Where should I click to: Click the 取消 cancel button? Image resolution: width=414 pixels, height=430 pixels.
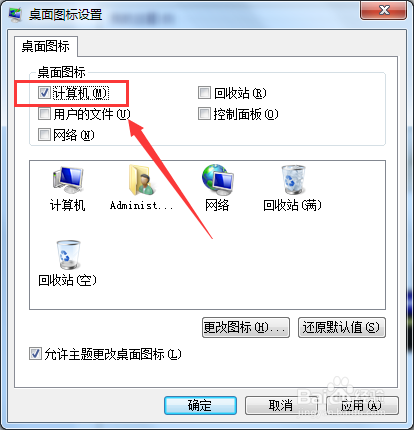pyautogui.click(x=281, y=405)
